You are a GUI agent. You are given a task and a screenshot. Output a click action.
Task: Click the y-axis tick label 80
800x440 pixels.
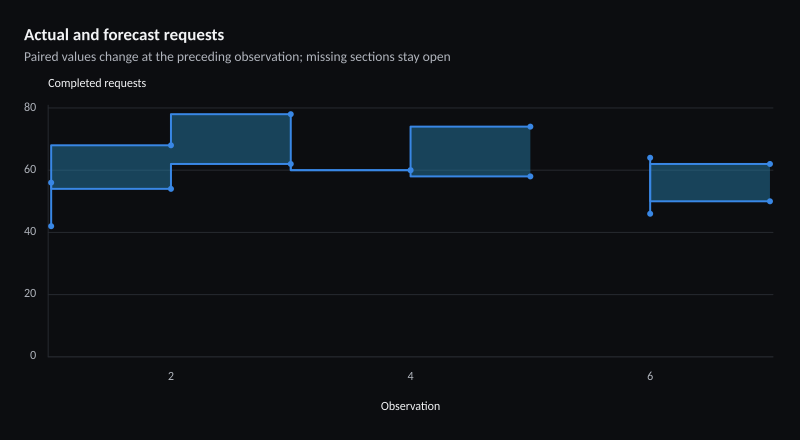click(x=30, y=107)
